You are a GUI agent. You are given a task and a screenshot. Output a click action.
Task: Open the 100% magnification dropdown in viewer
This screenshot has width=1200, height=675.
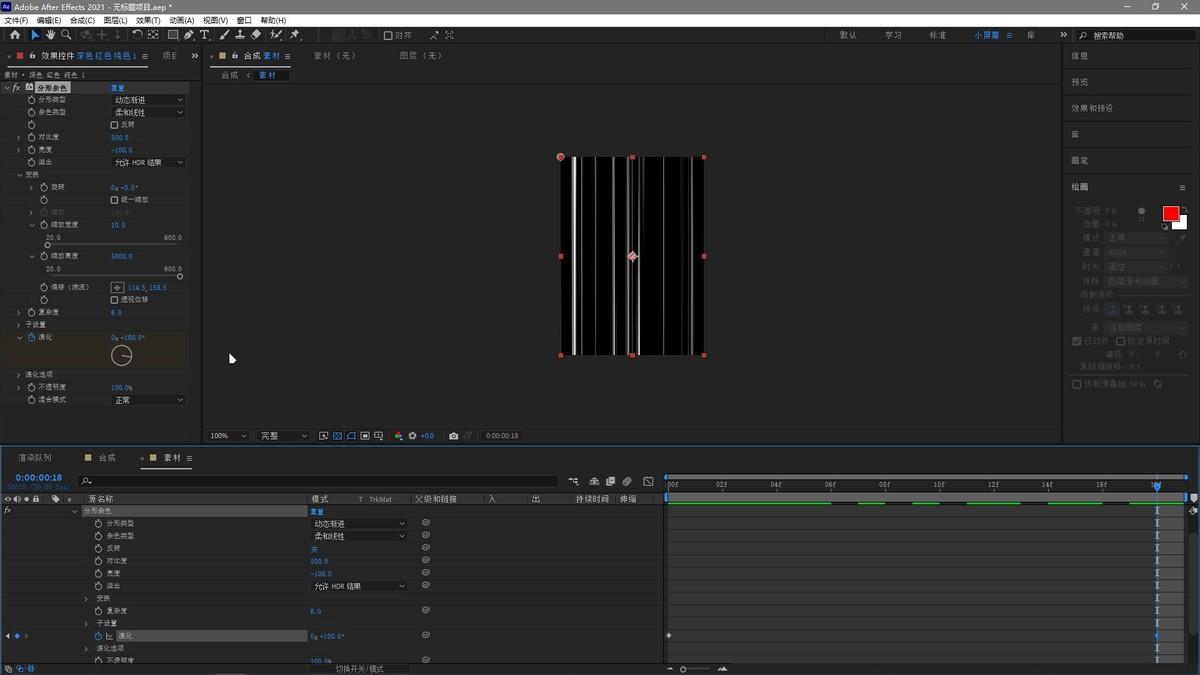229,436
